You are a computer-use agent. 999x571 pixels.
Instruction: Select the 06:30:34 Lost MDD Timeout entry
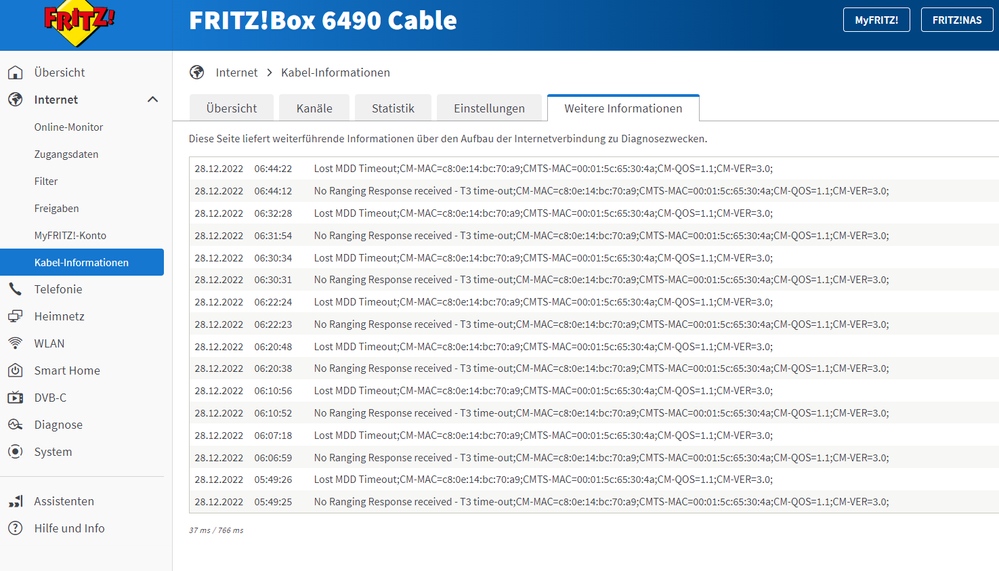point(594,258)
